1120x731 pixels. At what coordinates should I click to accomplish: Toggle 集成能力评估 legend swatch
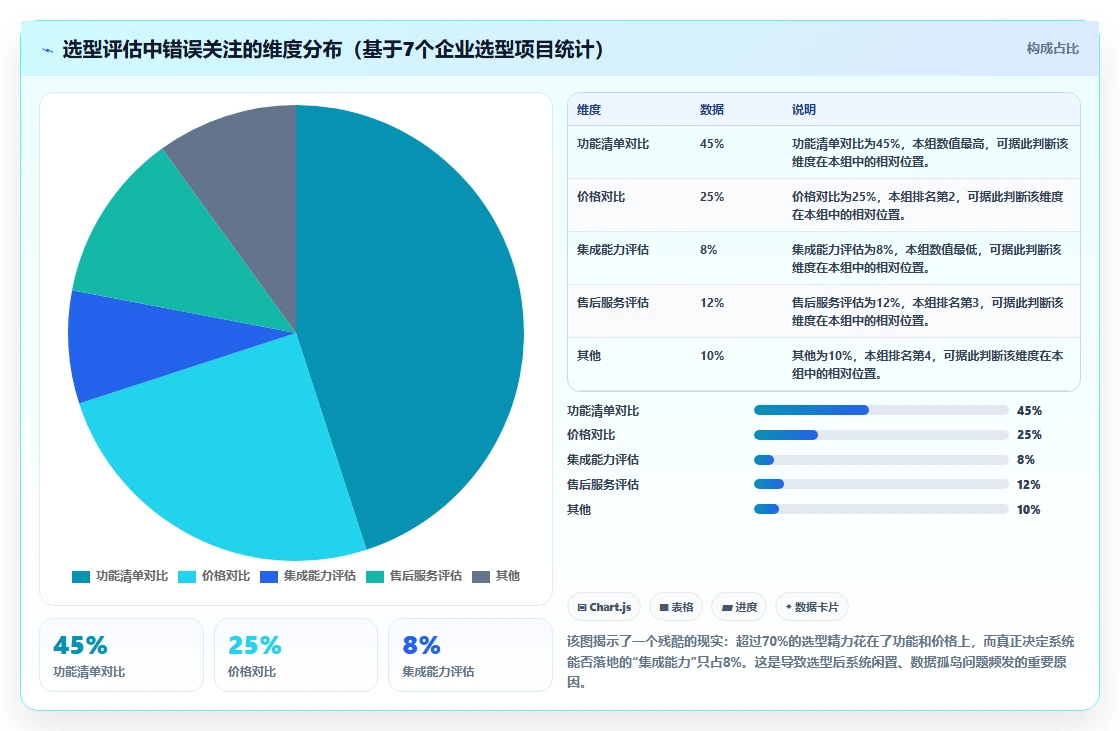(x=269, y=577)
